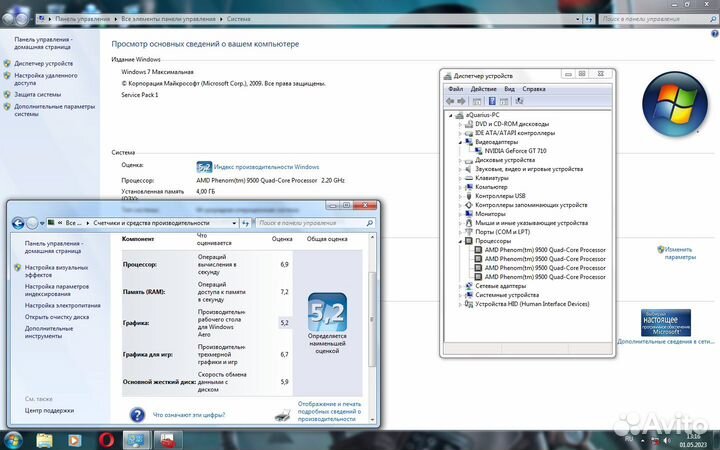This screenshot has width=720, height=450.
Task: Click back button in Performance window
Action: coord(18,223)
